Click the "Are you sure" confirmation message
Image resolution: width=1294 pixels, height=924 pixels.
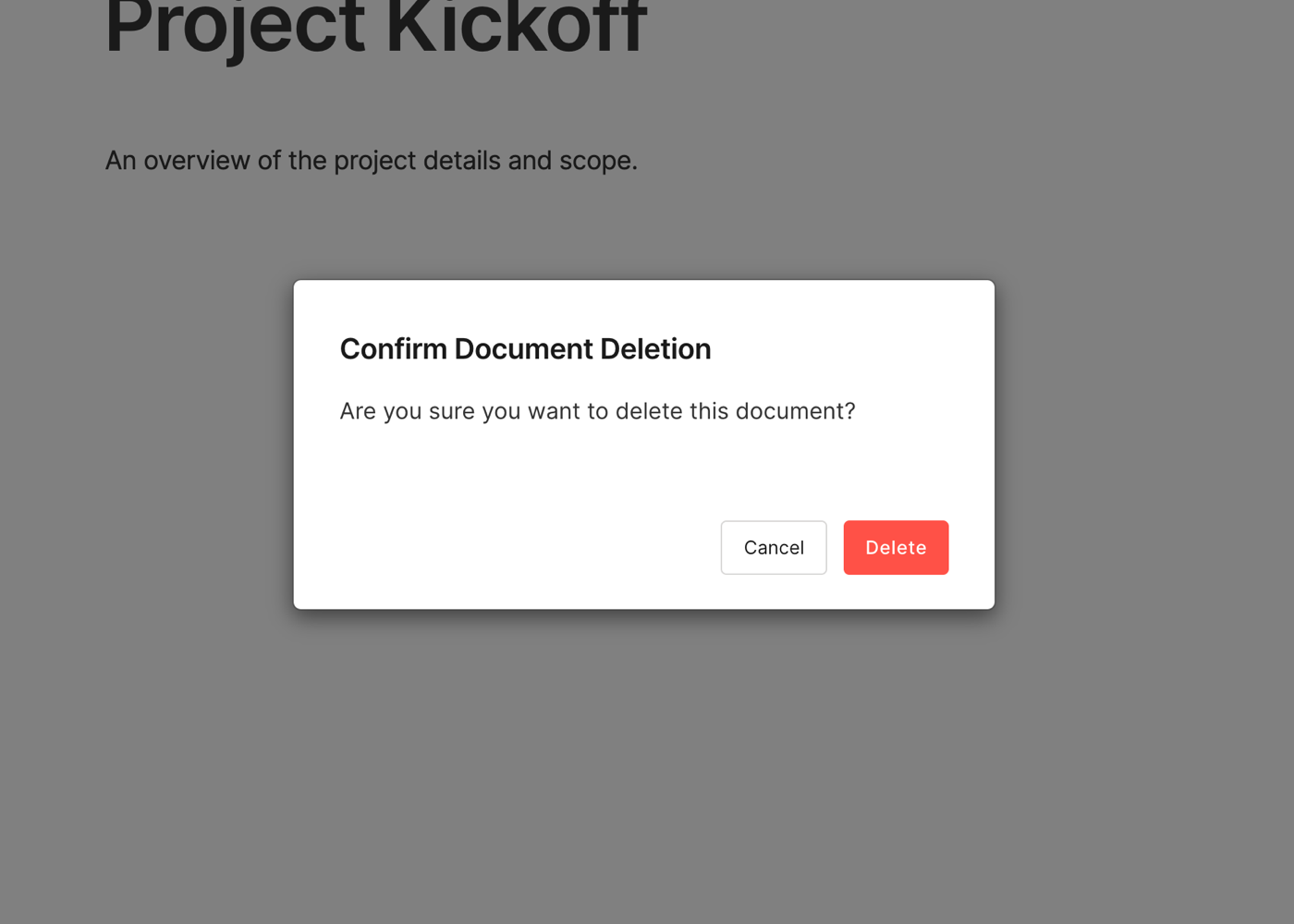[x=597, y=411]
